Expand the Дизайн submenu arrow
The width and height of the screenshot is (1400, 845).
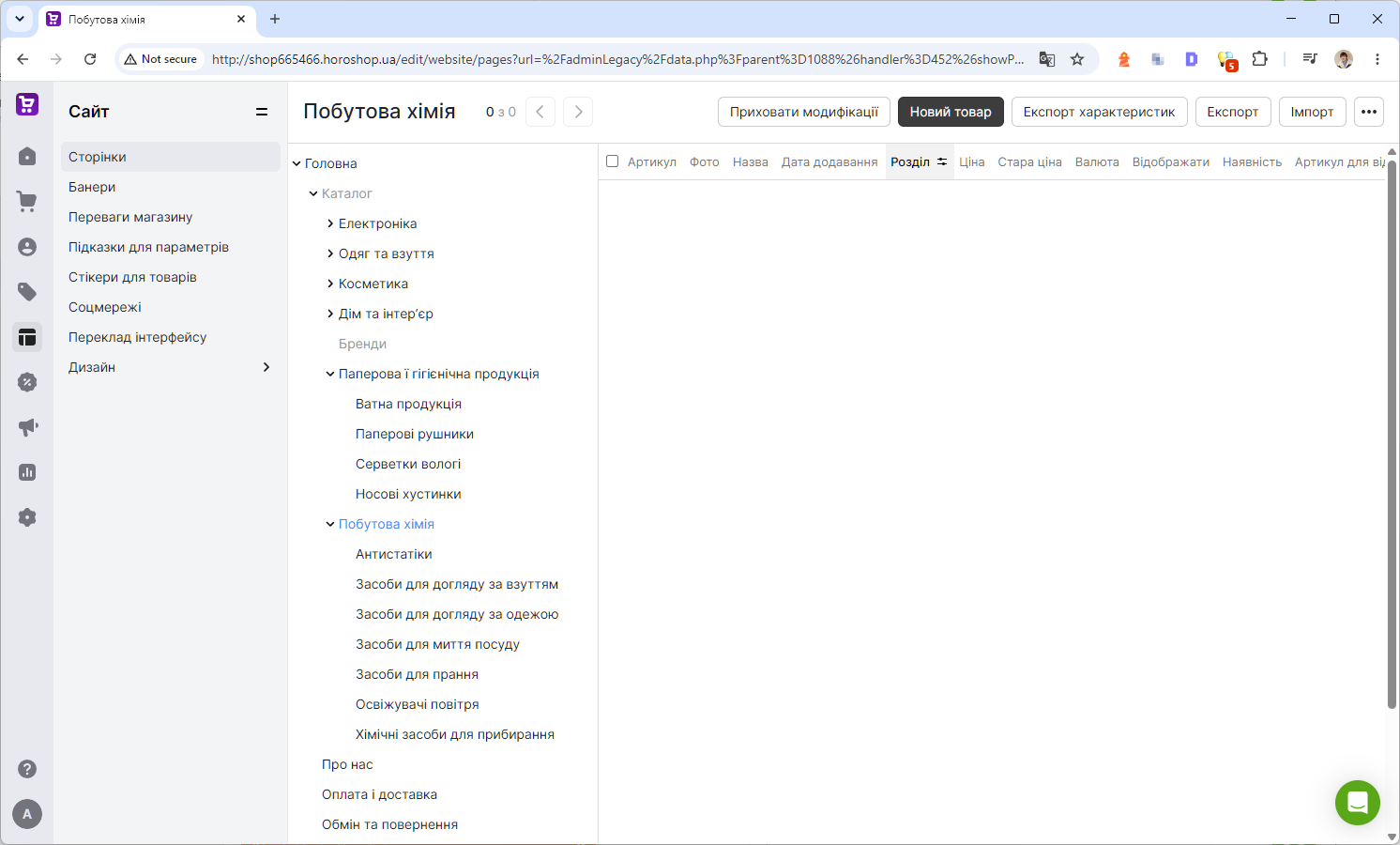point(266,367)
